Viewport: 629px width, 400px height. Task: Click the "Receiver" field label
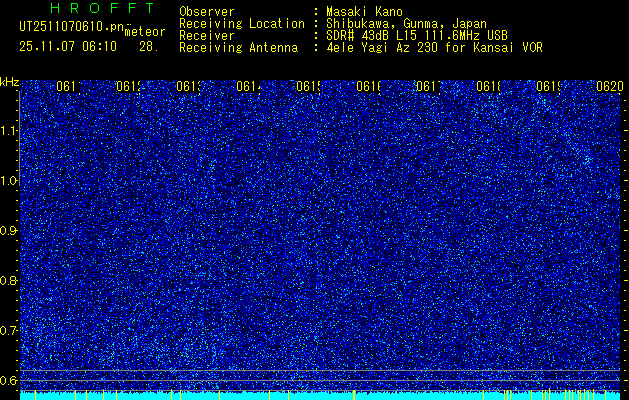(207, 36)
